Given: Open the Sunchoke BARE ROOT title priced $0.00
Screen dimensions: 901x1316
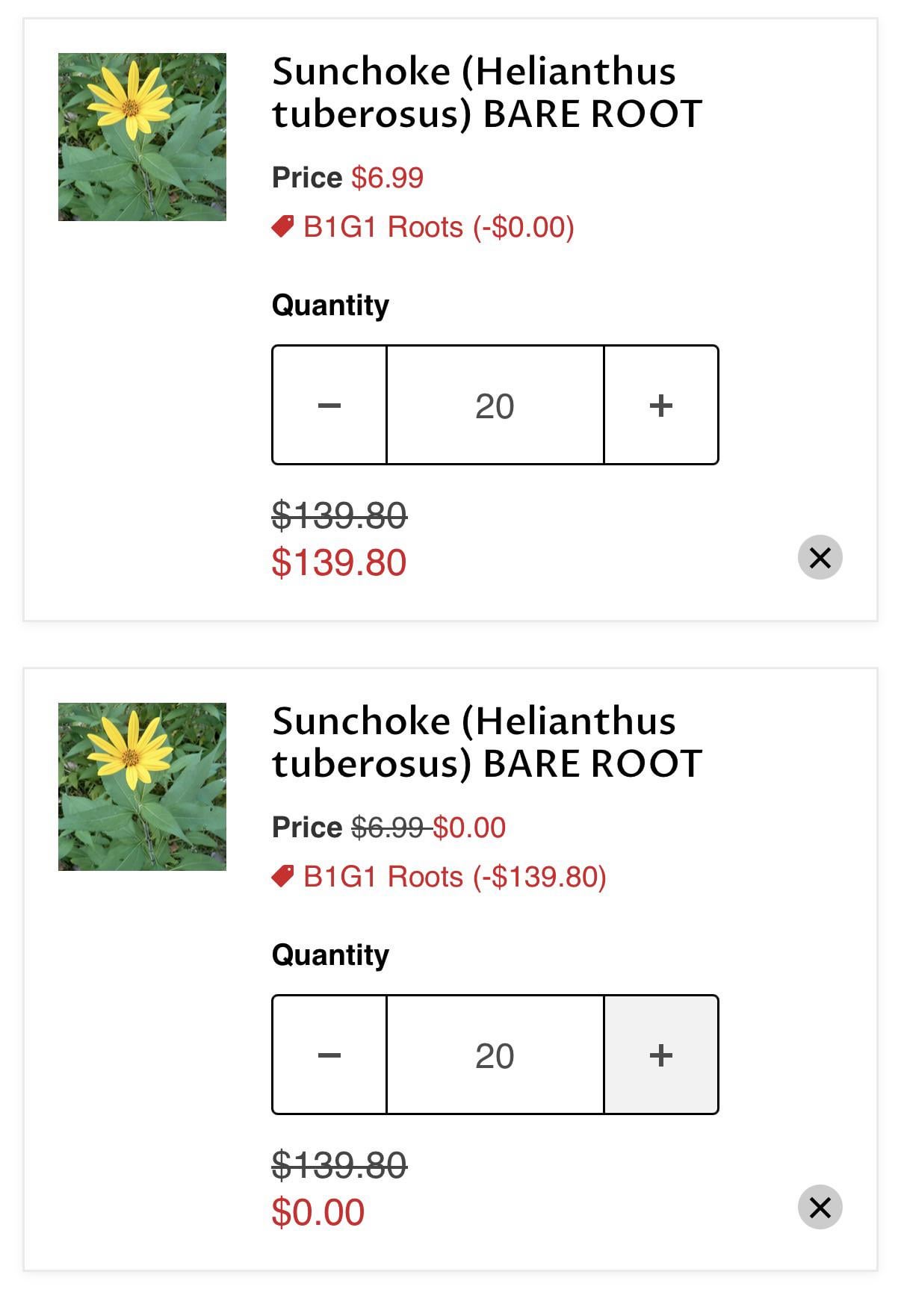Looking at the screenshot, I should pyautogui.click(x=487, y=742).
